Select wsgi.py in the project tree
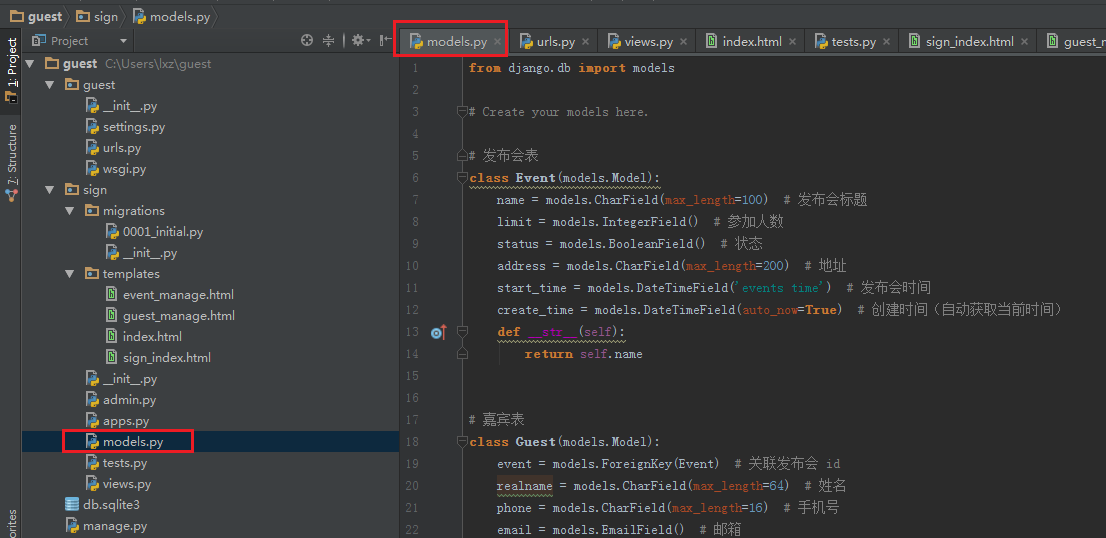 click(125, 169)
